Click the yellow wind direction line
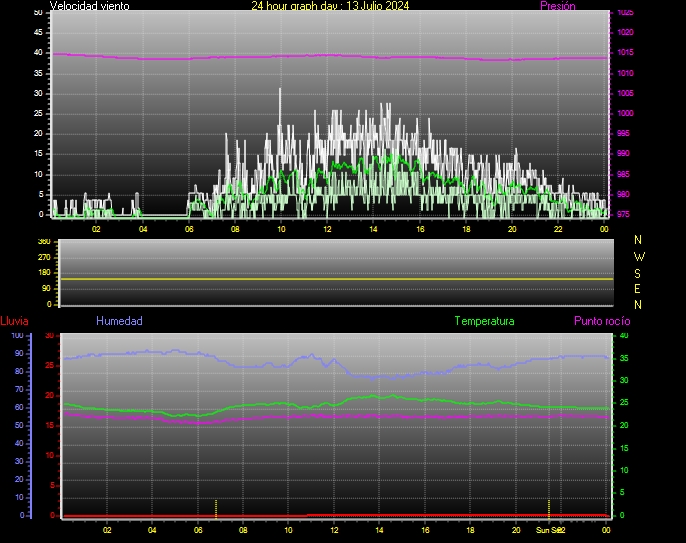The height and width of the screenshot is (543, 686). (x=337, y=279)
